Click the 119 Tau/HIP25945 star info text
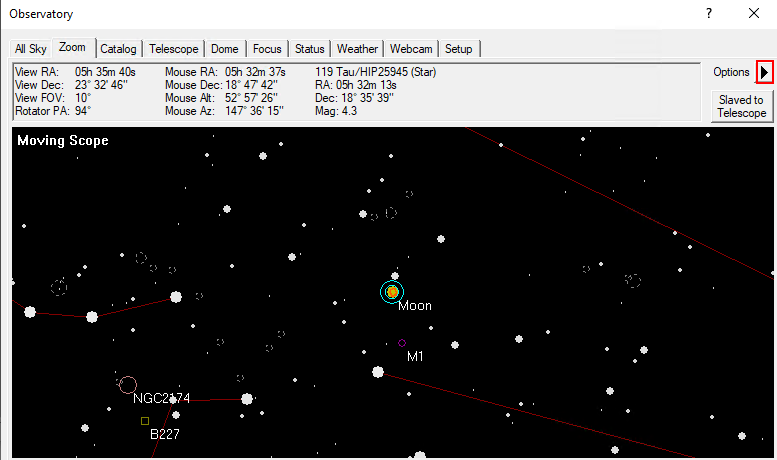Viewport: 777px width, 460px height. pyautogui.click(x=375, y=72)
